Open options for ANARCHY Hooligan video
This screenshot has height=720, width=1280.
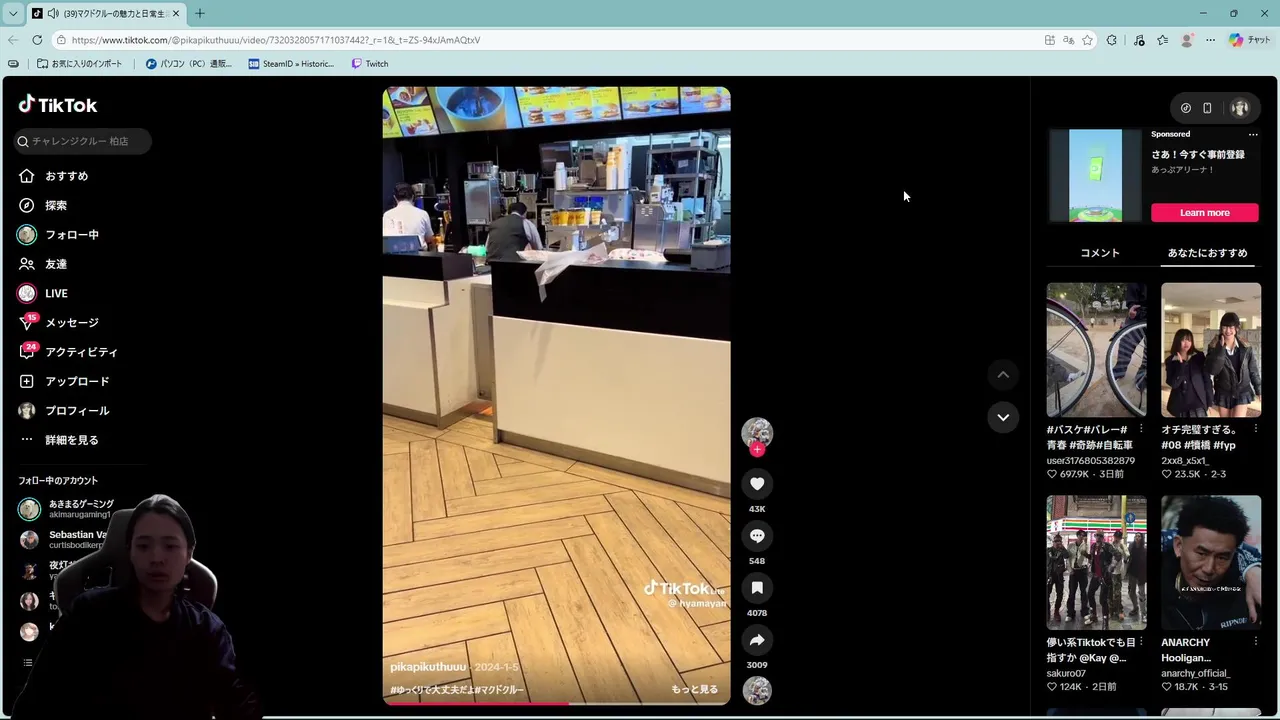coord(1256,642)
